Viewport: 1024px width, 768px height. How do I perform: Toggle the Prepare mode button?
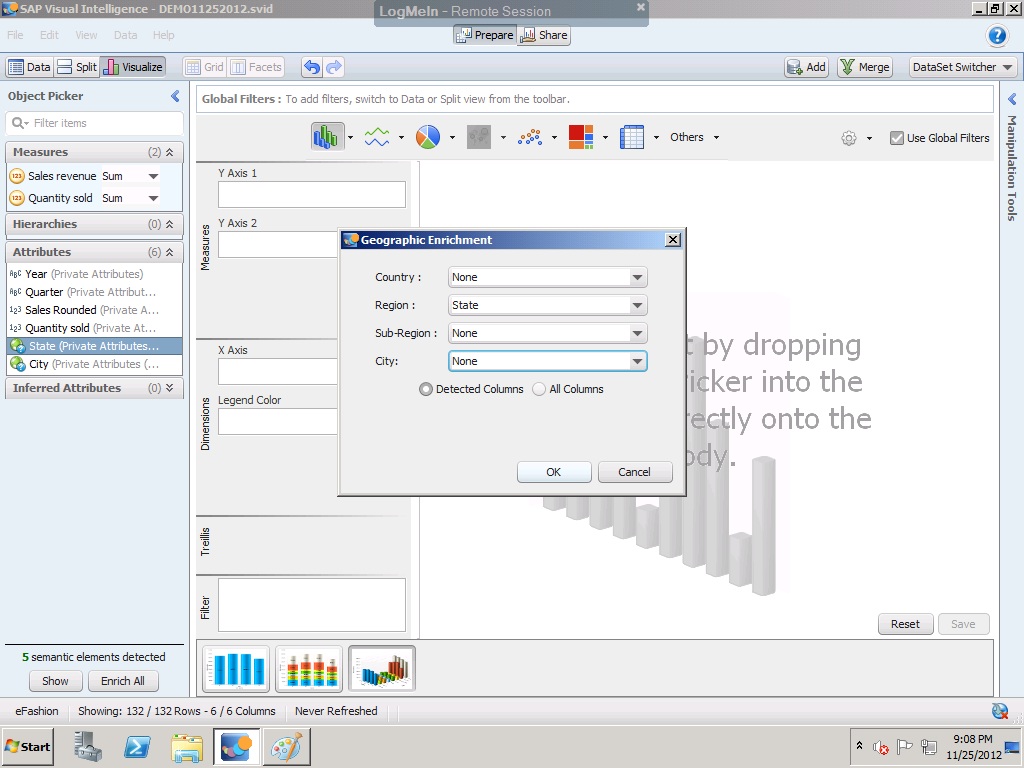coord(485,35)
